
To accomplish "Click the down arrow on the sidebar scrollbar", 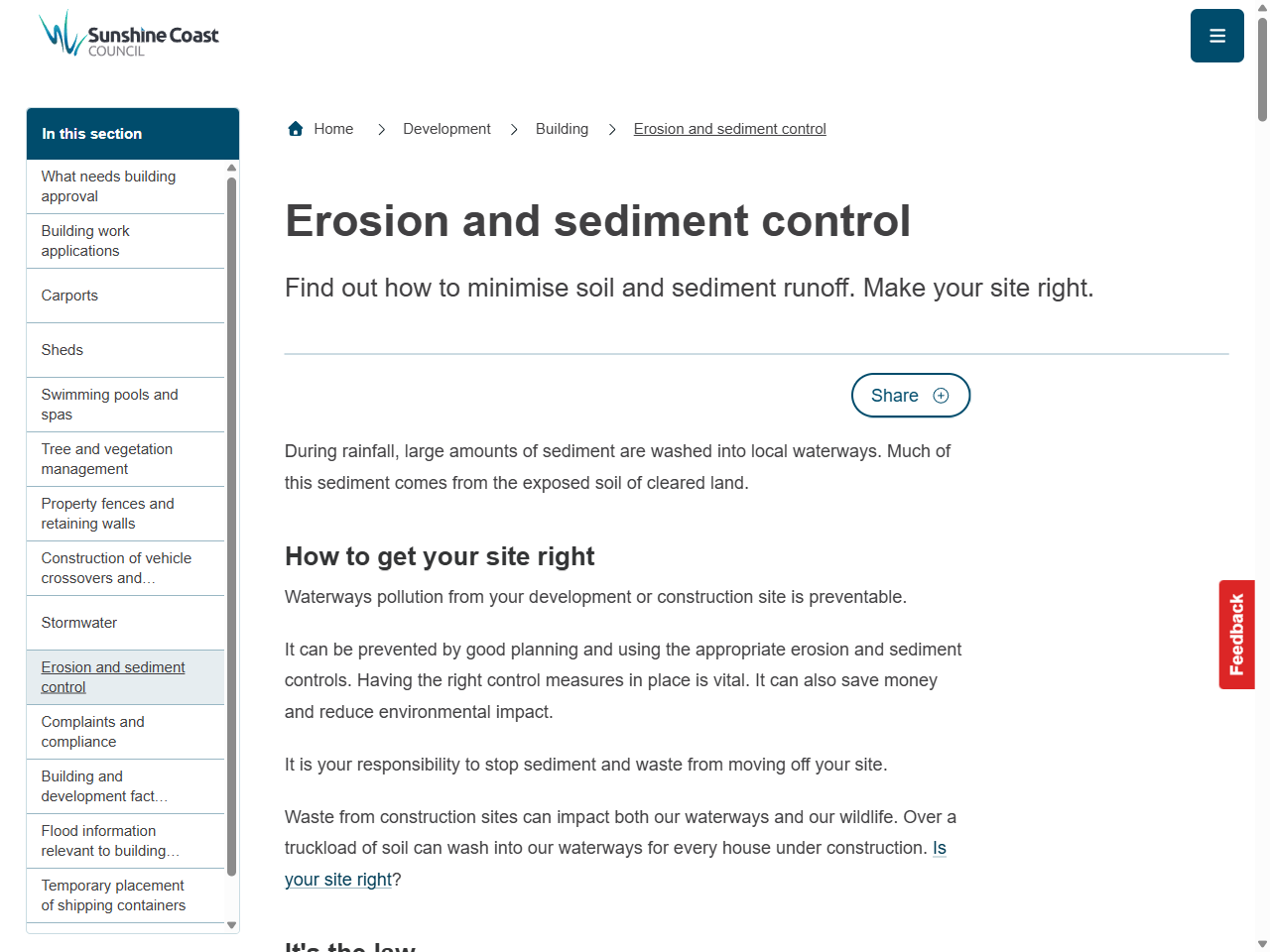I will point(231,925).
